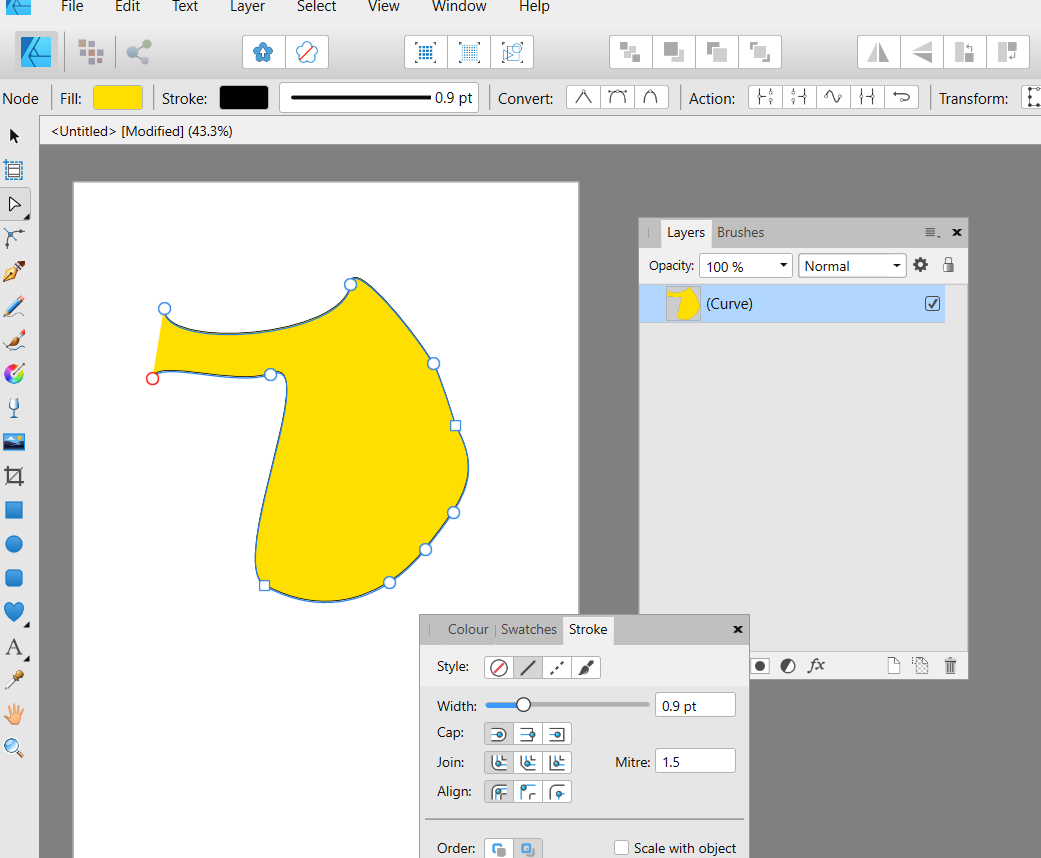Select the Ellipse shape tool
This screenshot has width=1041, height=858.
(14, 544)
